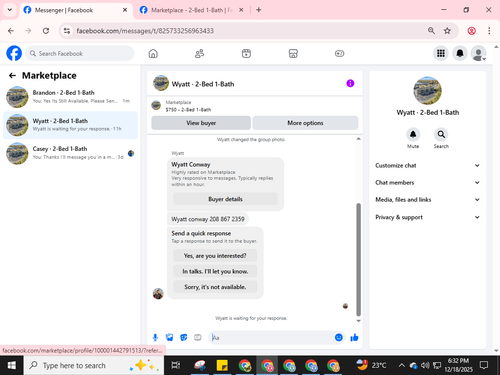
Task: Click the message input field
Action: click(272, 338)
